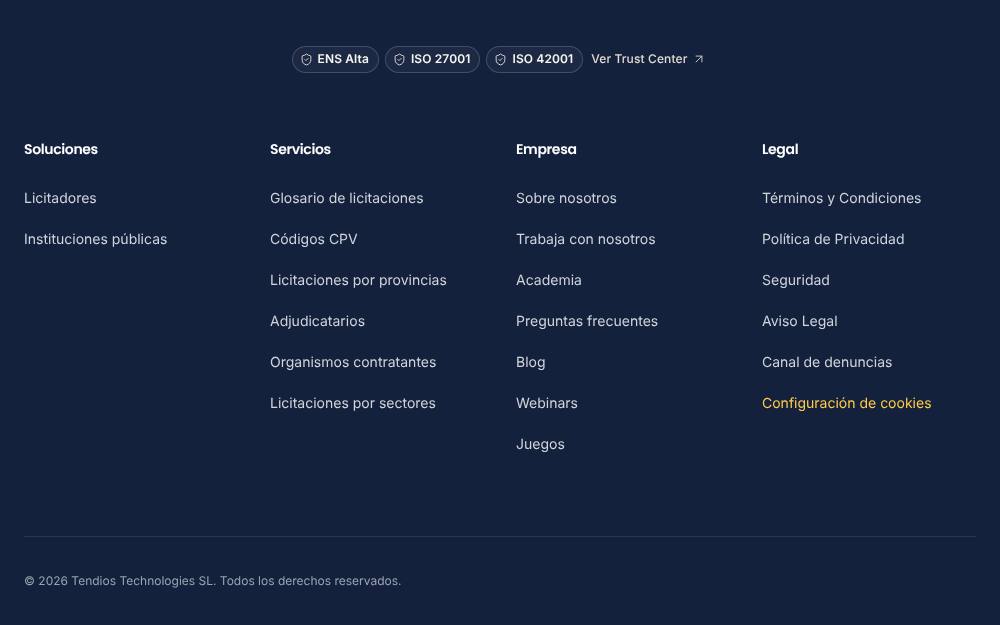Screen dimensions: 1000x625
Task: Go to Juegos
Action: click(540, 445)
